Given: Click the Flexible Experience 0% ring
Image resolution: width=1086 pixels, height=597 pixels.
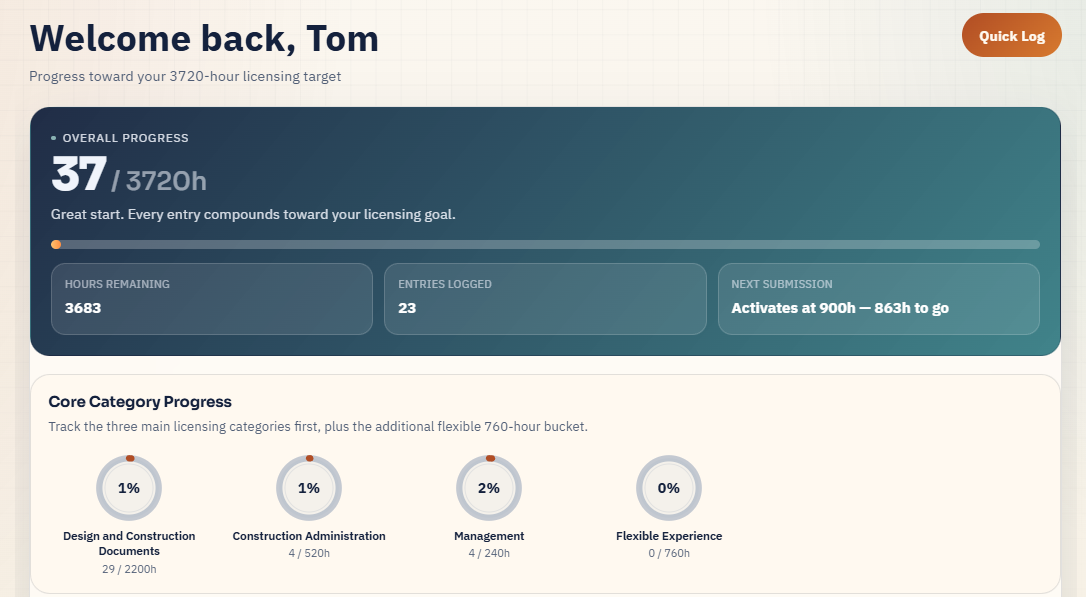Looking at the screenshot, I should tap(669, 488).
